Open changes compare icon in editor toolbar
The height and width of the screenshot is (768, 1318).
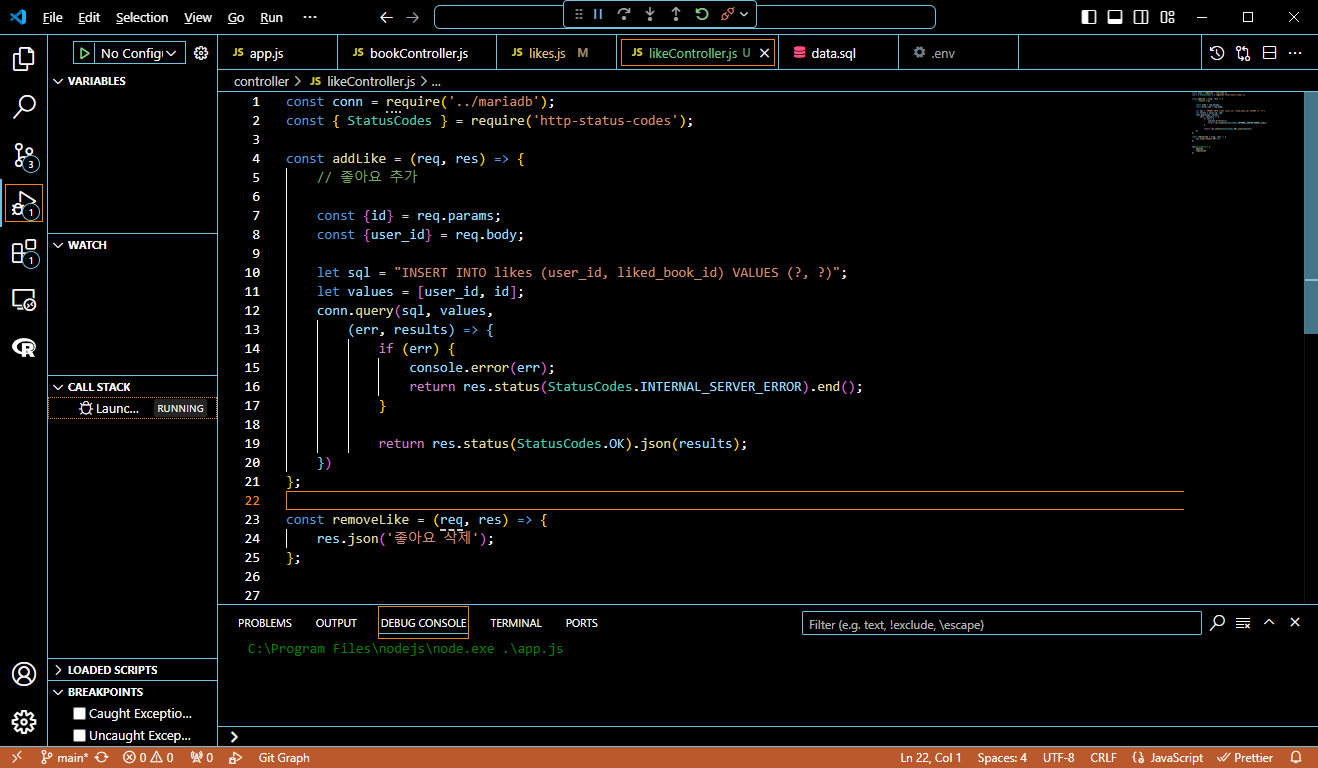tap(1243, 53)
